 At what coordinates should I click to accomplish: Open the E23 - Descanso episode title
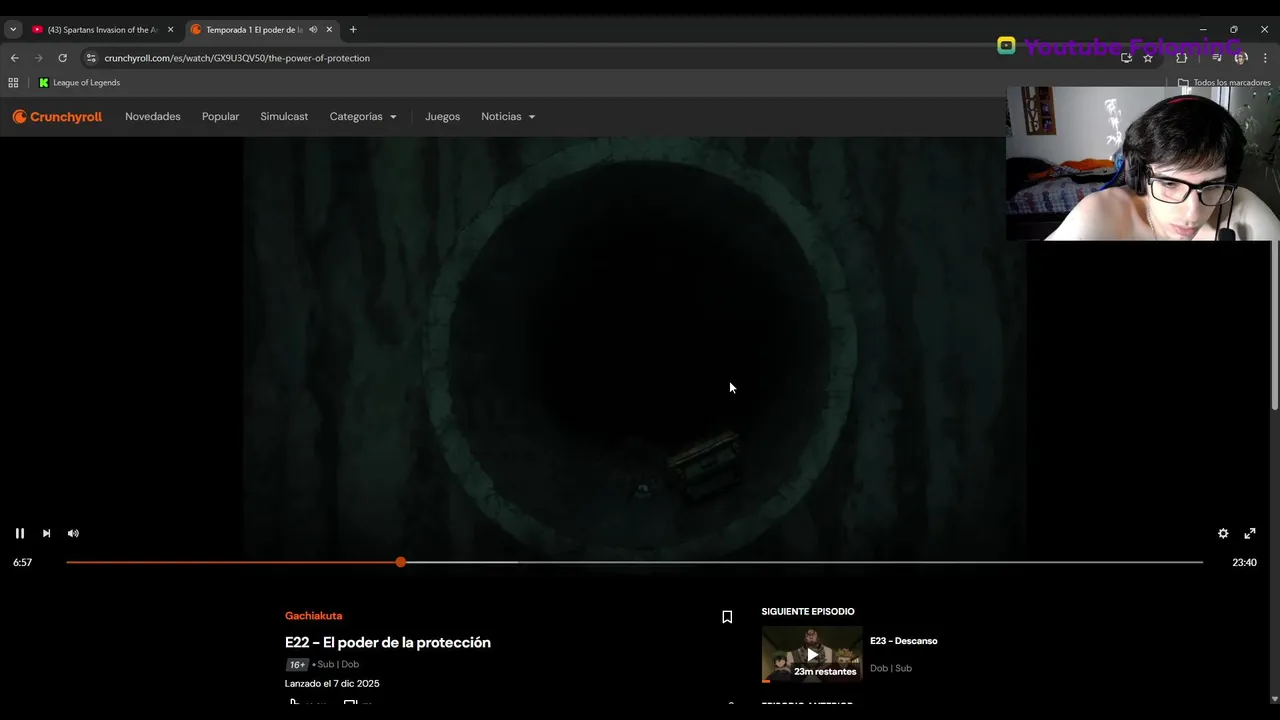(903, 641)
